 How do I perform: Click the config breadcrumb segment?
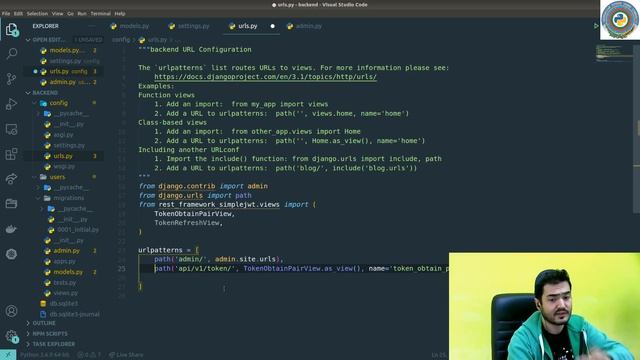point(121,40)
